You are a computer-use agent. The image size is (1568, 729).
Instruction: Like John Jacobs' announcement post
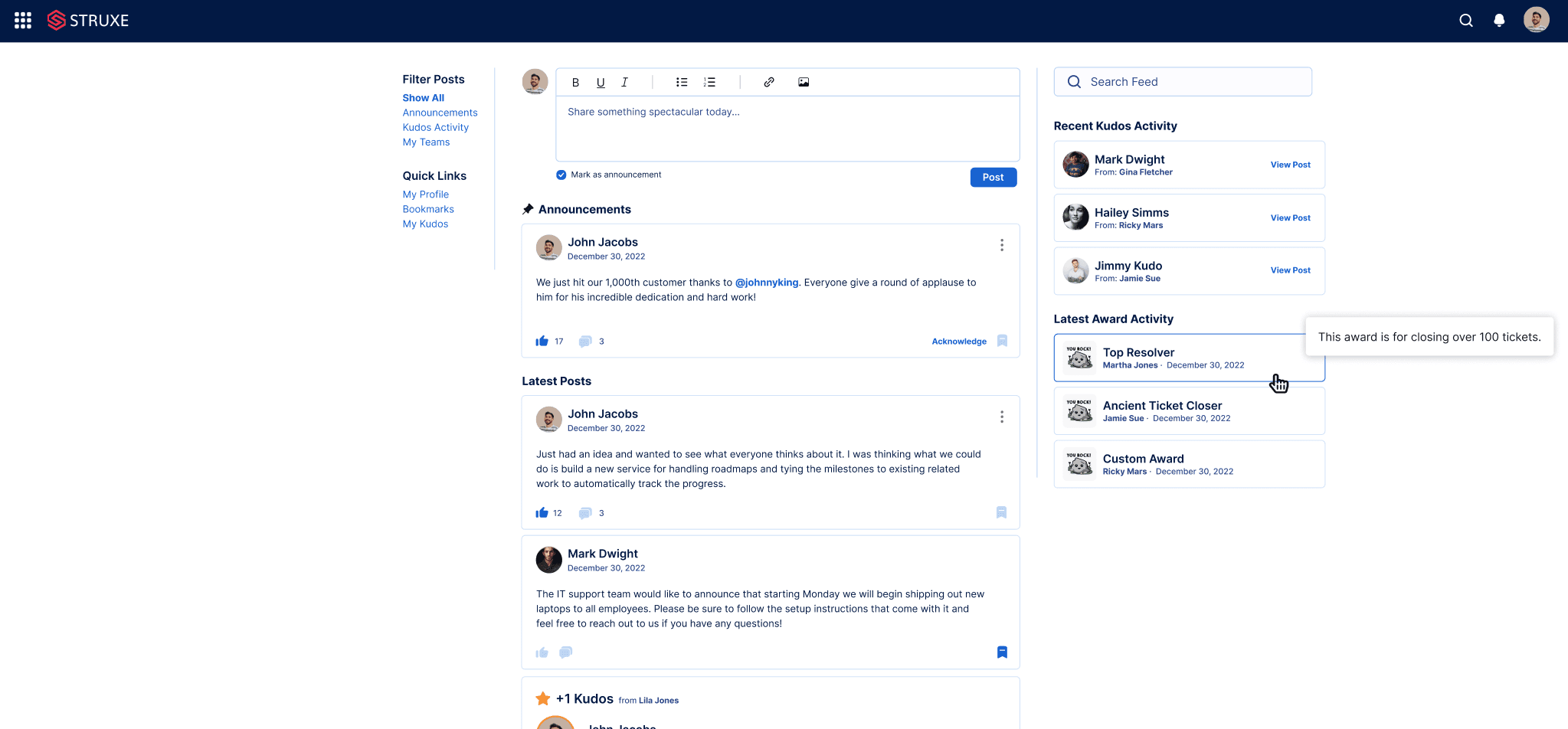point(542,342)
